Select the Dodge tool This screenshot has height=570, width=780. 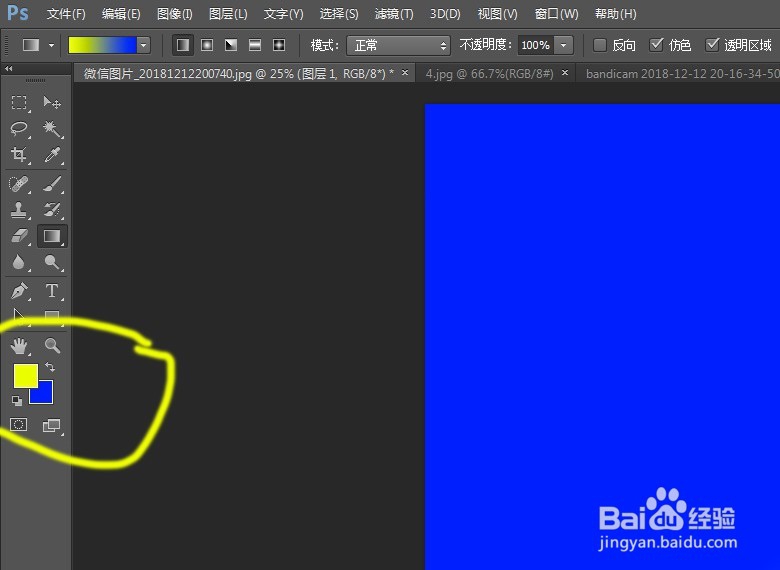pos(52,262)
